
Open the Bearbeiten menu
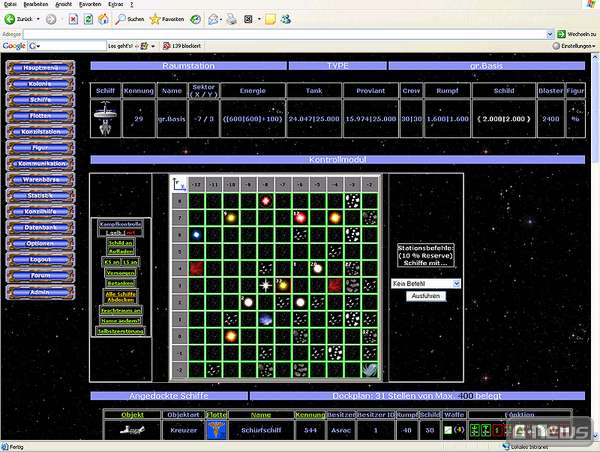tap(36, 5)
